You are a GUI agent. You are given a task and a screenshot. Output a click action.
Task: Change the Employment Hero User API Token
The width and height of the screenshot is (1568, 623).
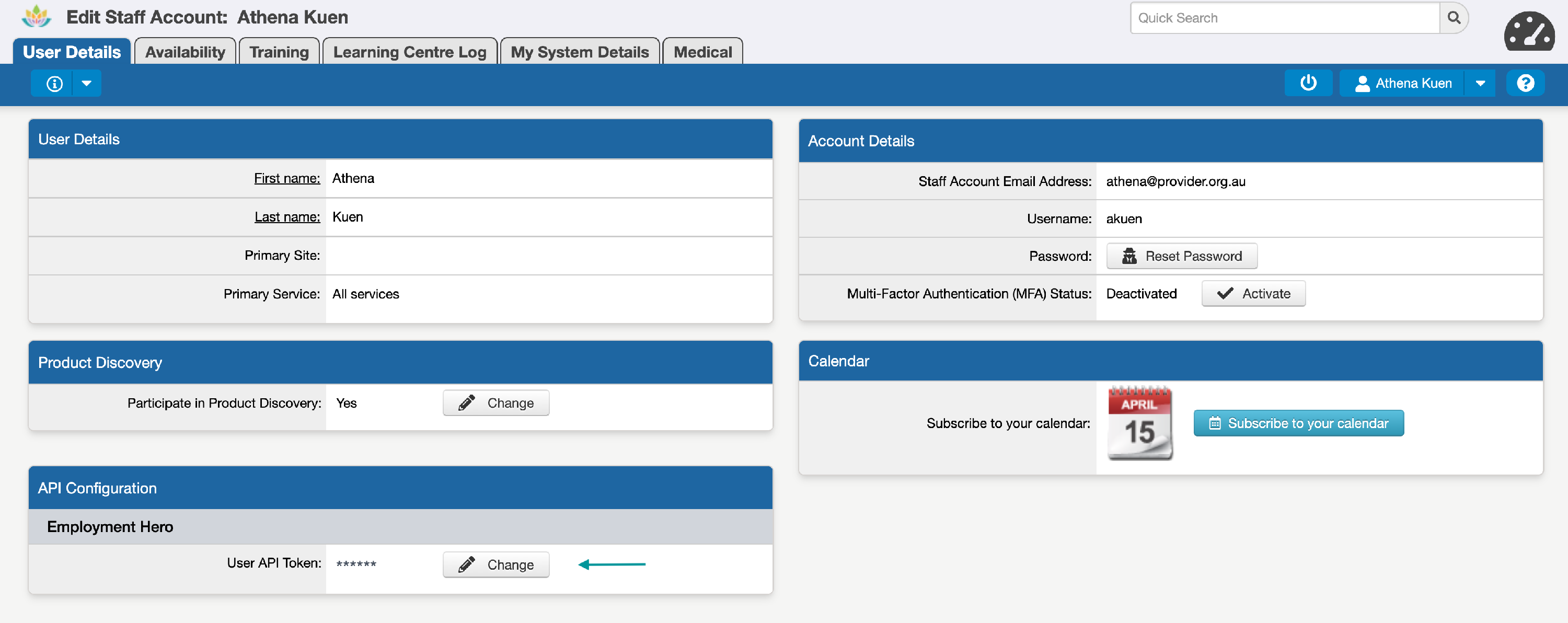(x=495, y=564)
